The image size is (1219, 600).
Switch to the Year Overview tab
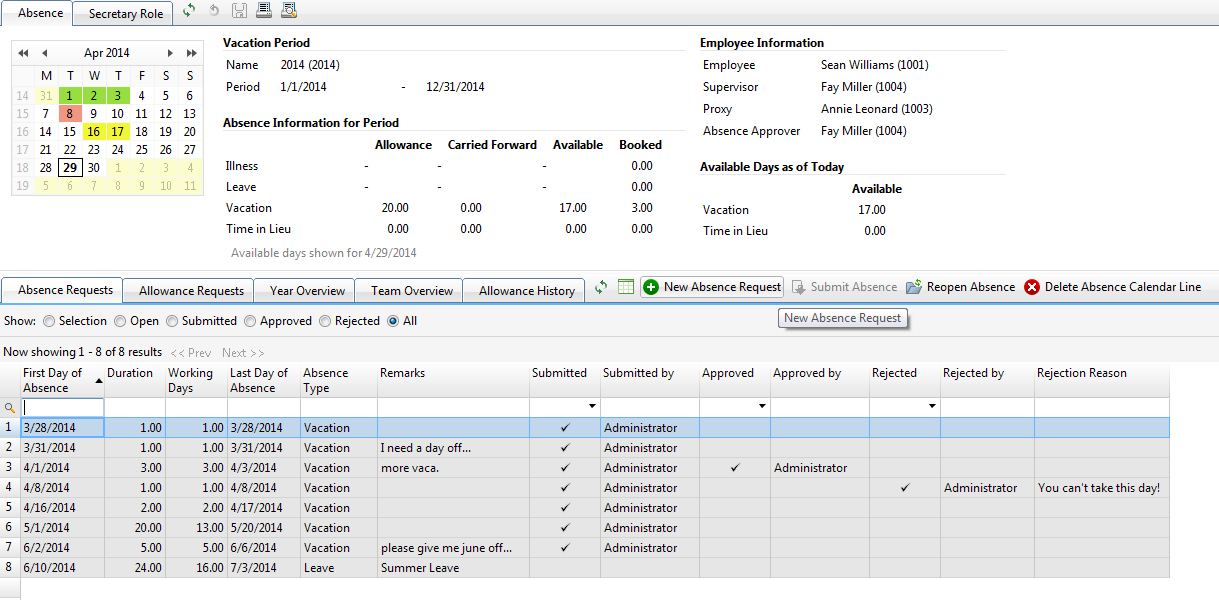[x=307, y=290]
